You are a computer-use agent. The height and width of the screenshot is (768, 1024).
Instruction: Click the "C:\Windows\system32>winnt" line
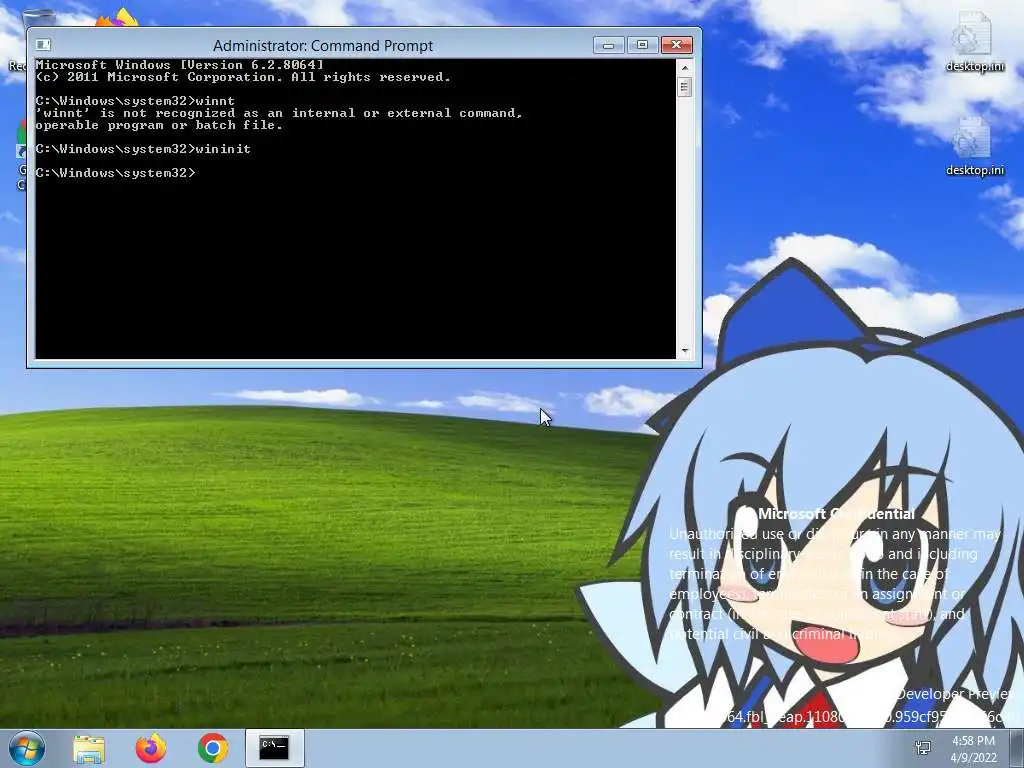coord(135,101)
